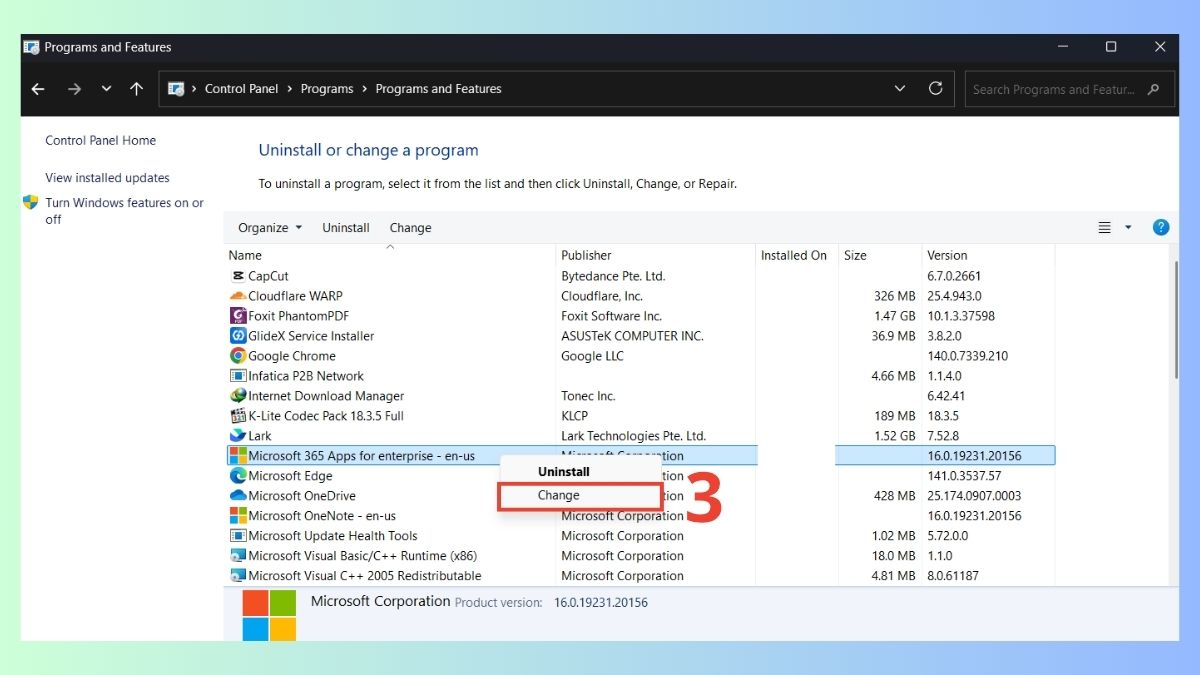Click the Microsoft Edge icon
Image resolution: width=1200 pixels, height=675 pixels.
click(238, 475)
